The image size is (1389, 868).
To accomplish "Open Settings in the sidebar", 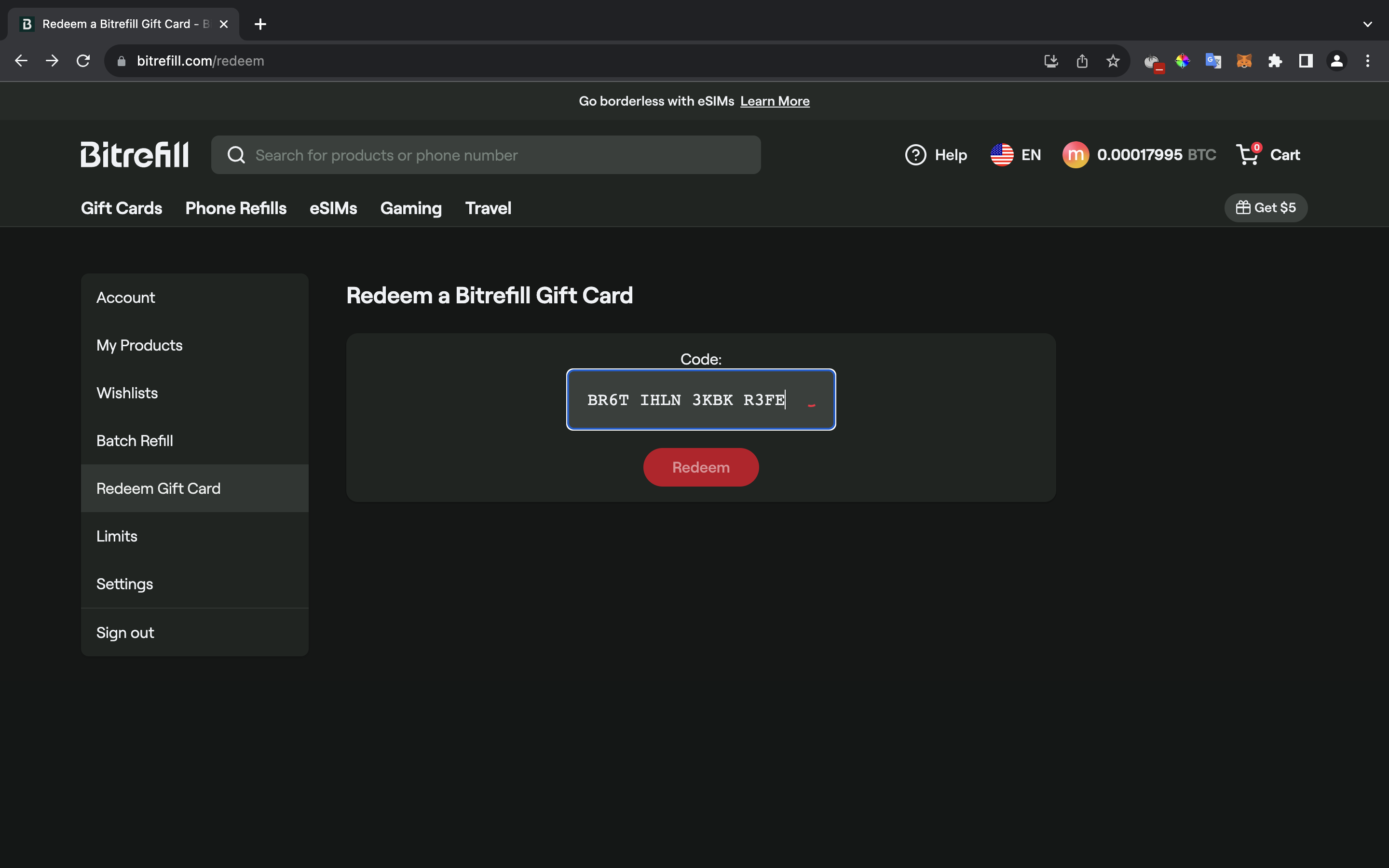I will (194, 583).
